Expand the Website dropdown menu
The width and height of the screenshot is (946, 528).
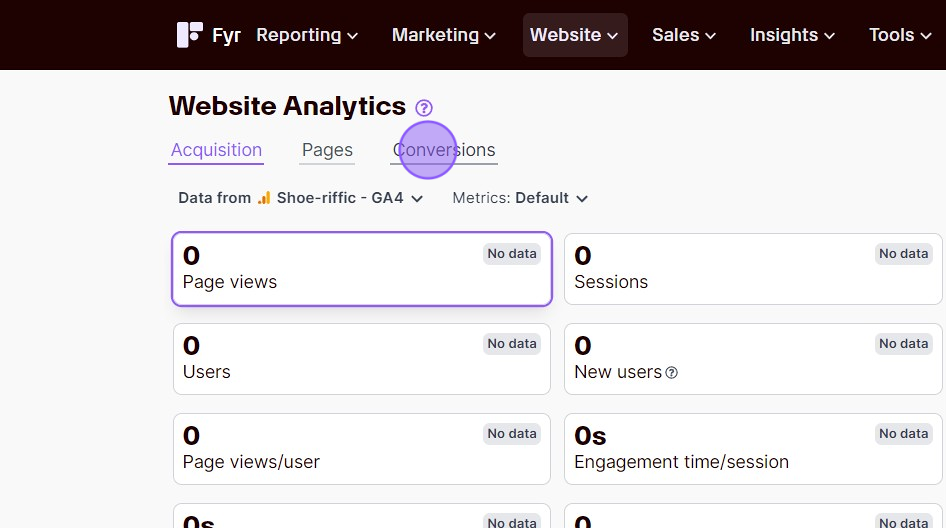(575, 35)
